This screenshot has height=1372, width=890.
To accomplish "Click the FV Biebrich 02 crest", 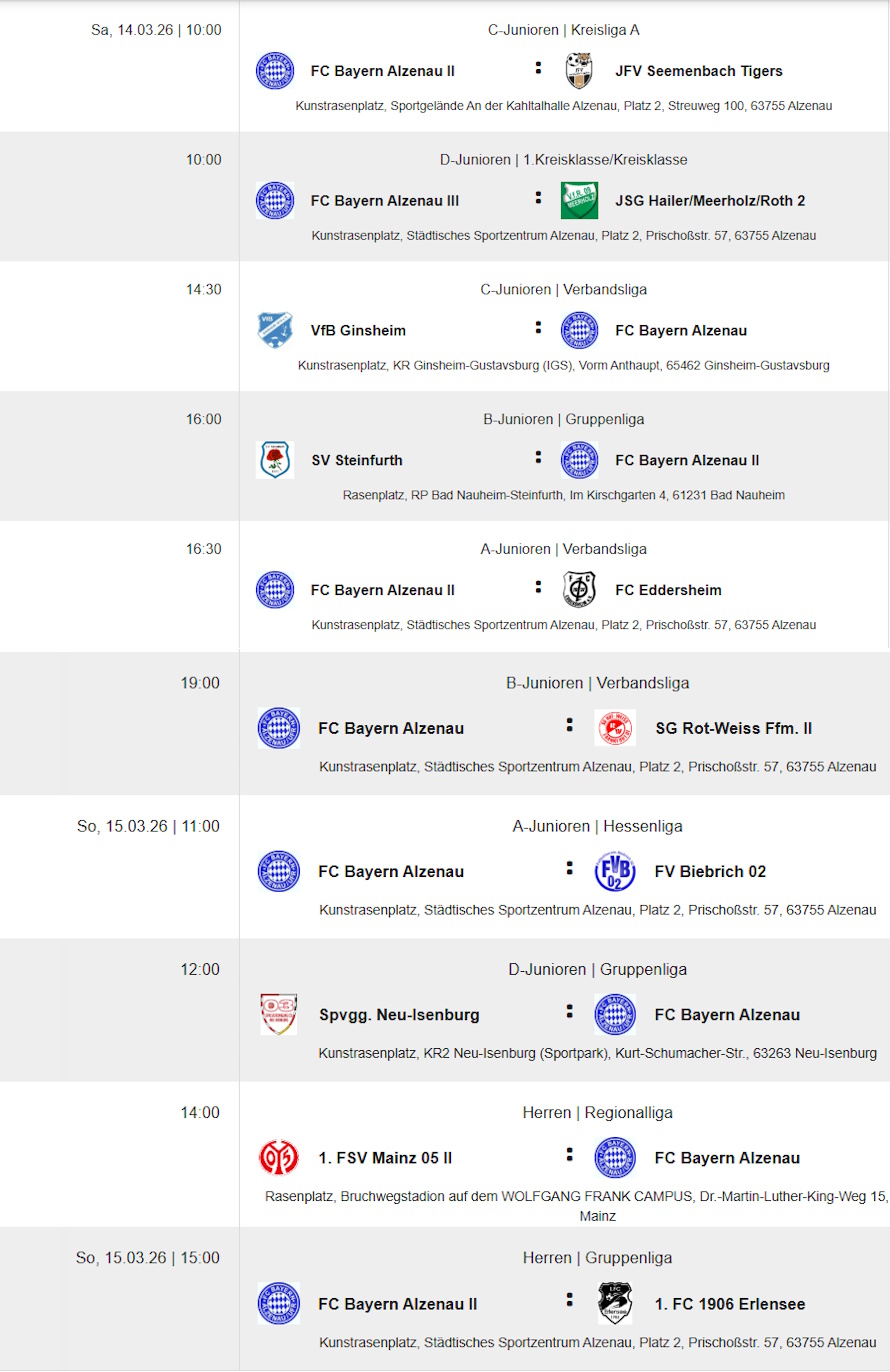I will 614,871.
